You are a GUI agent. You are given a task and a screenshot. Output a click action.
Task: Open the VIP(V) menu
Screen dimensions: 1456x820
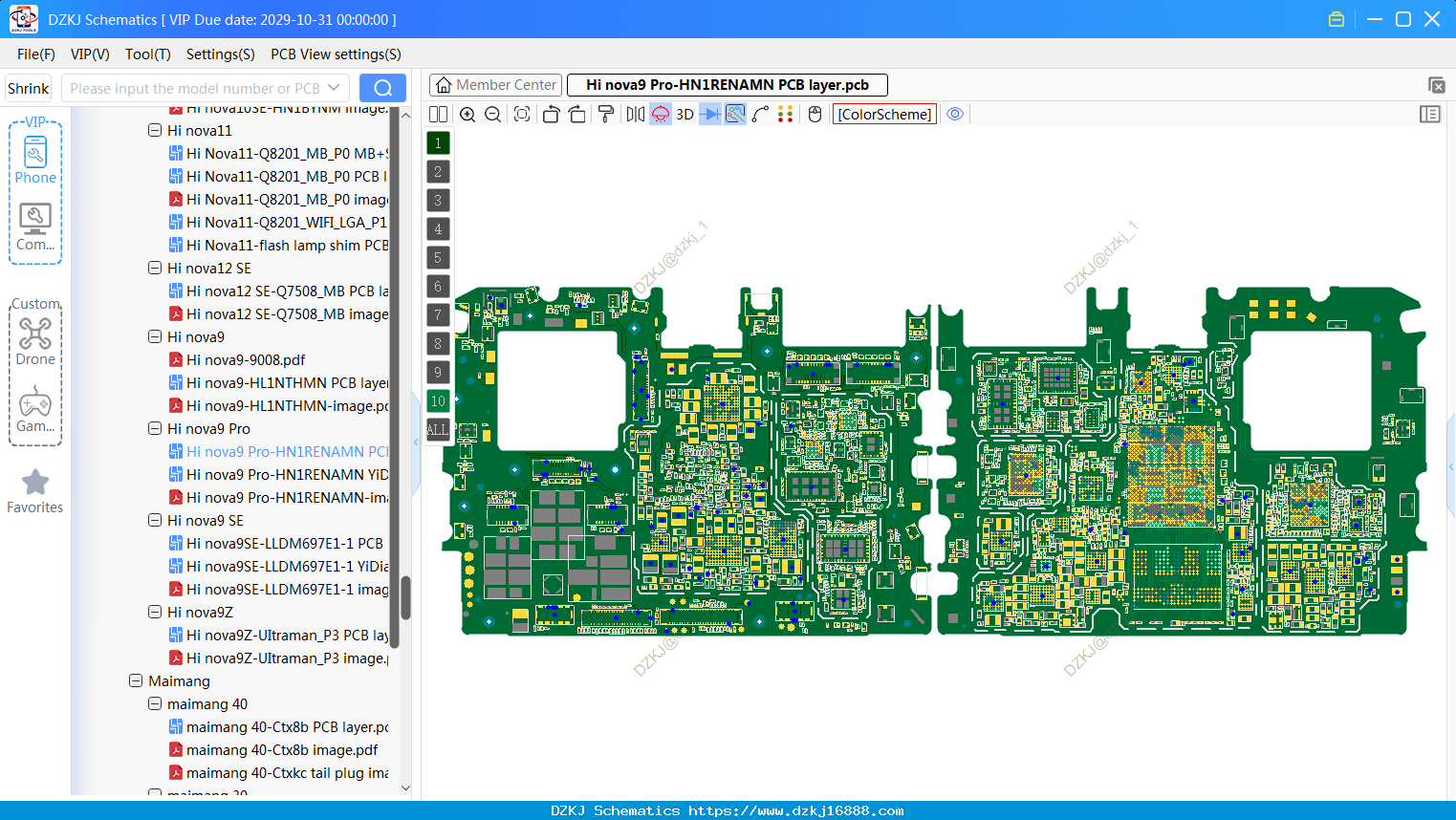[90, 54]
